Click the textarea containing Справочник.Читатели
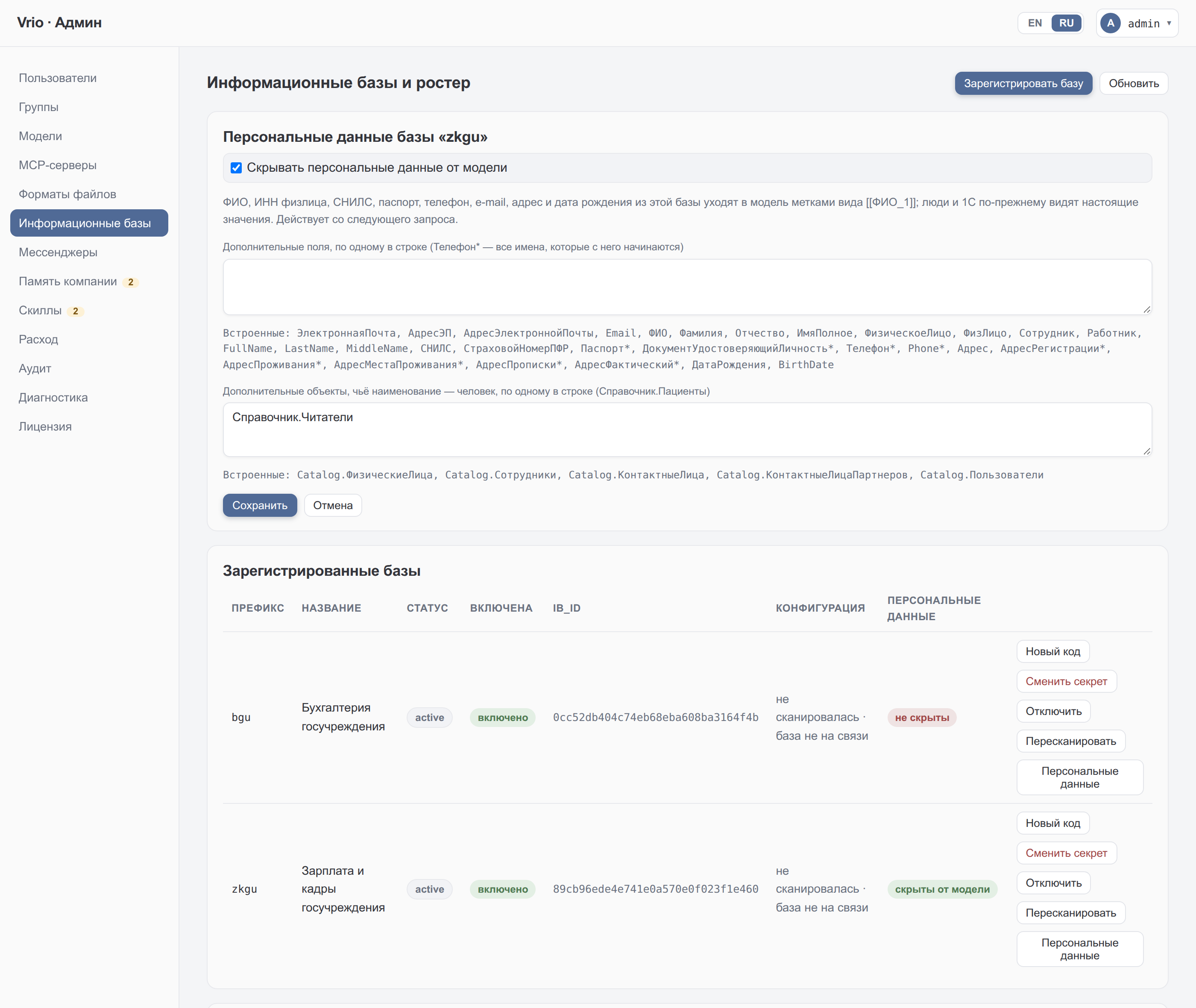The image size is (1196, 1008). pyautogui.click(x=687, y=430)
